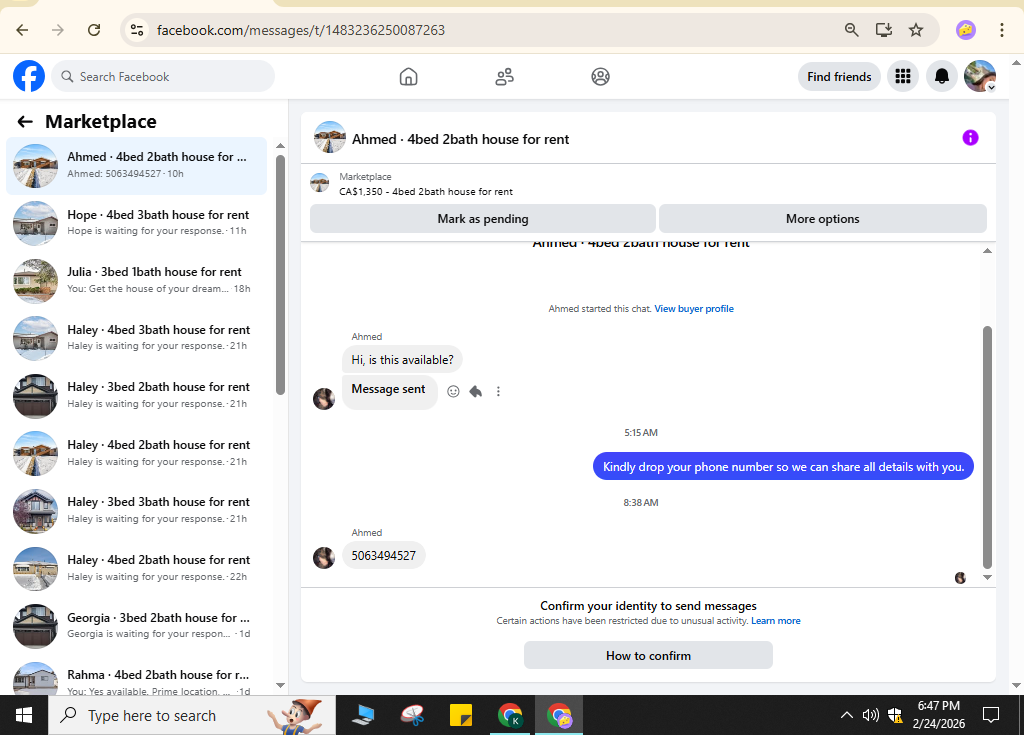This screenshot has height=735, width=1024.
Task: Open the Haley 4bed 2bath conversation from 22h ago
Action: [x=136, y=568]
